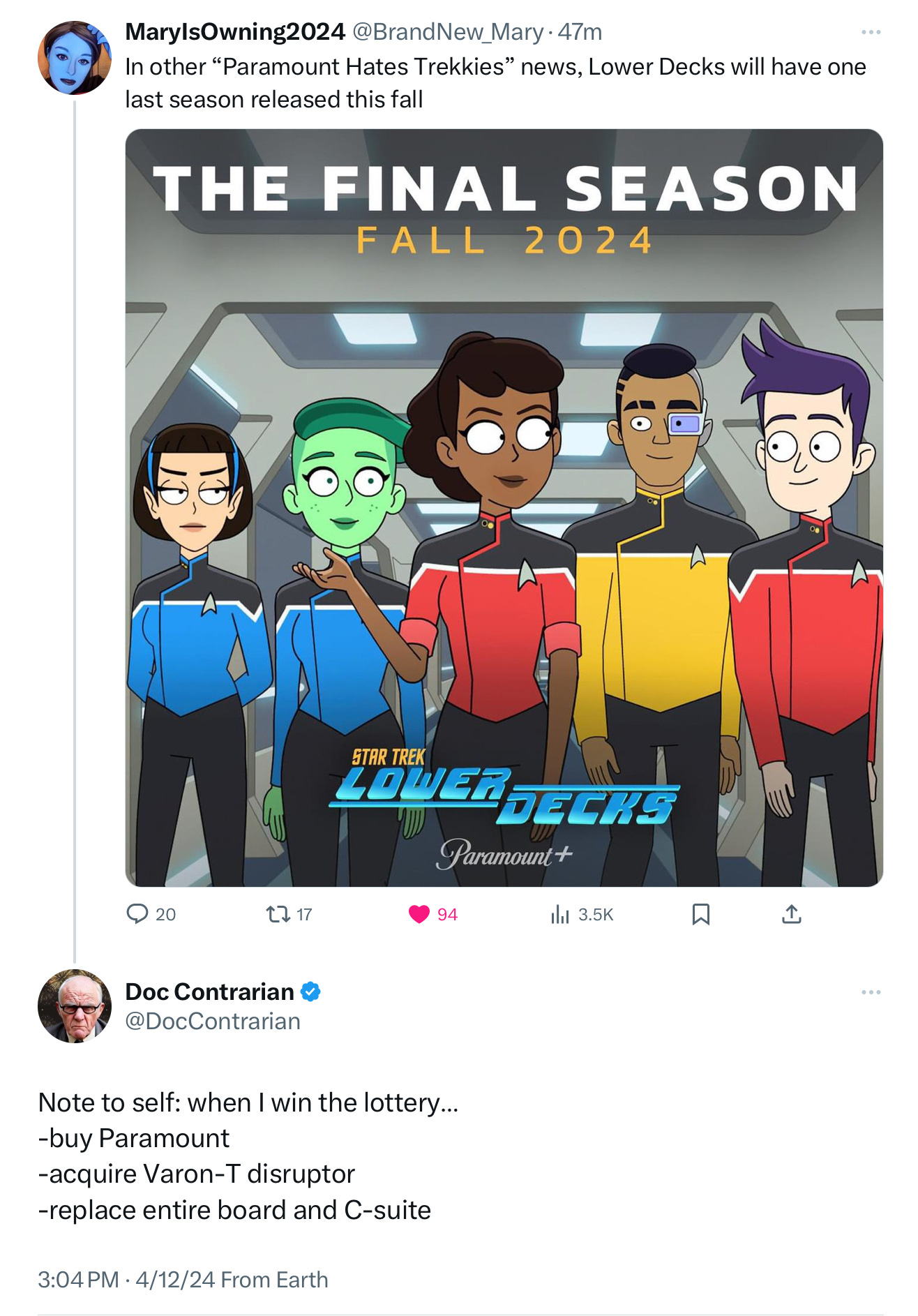Open the @BrandNew_Mary handle link
The image size is (918, 1316).
[447, 32]
